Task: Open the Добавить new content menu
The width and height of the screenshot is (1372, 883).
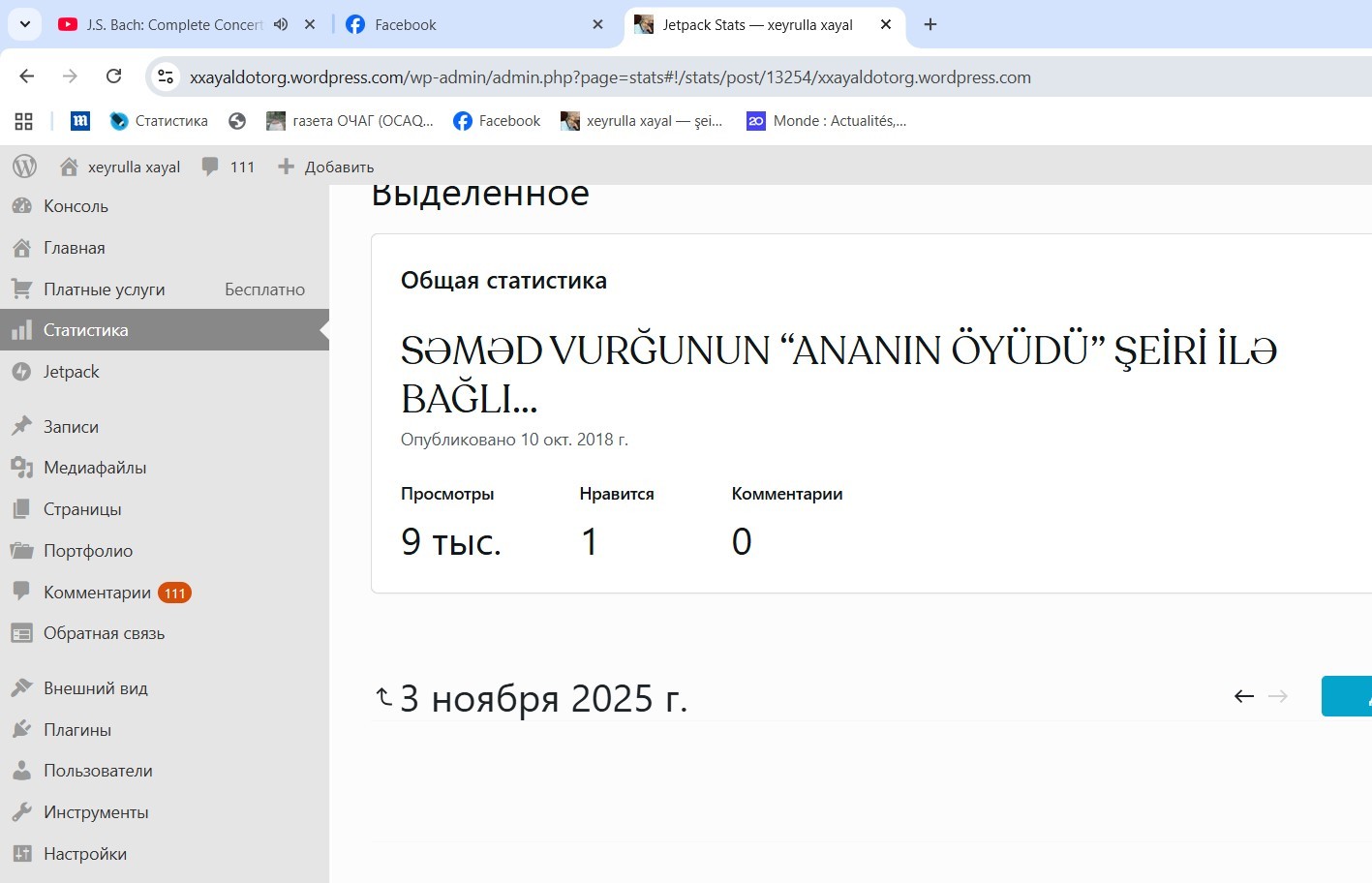Action: 326,167
